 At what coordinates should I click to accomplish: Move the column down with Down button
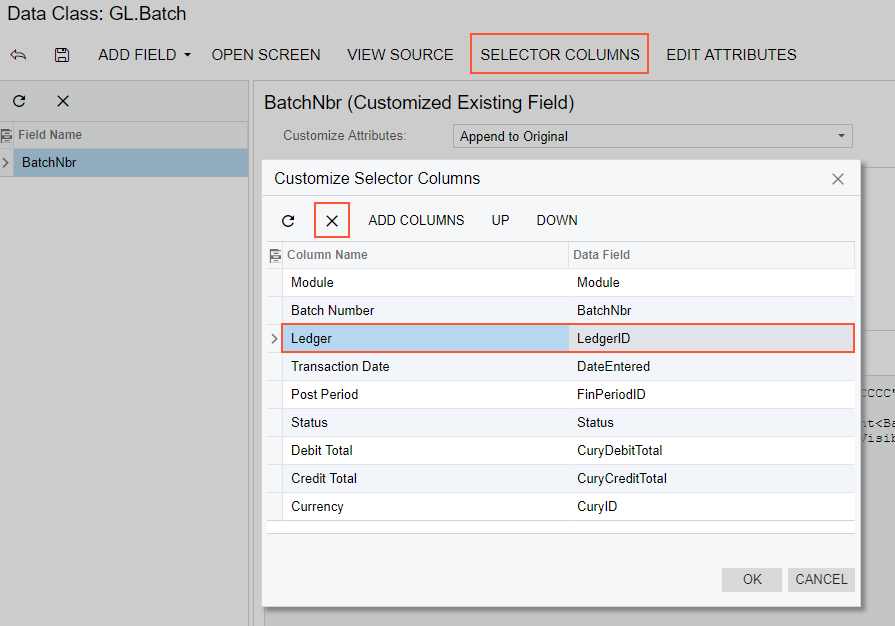557,221
